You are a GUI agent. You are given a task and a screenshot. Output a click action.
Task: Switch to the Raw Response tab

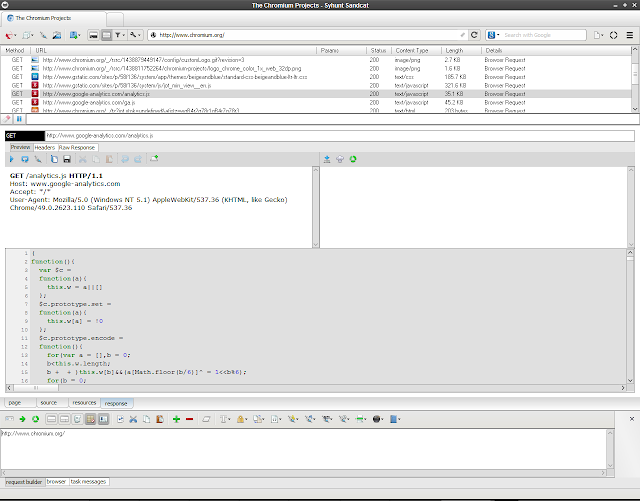(77, 147)
